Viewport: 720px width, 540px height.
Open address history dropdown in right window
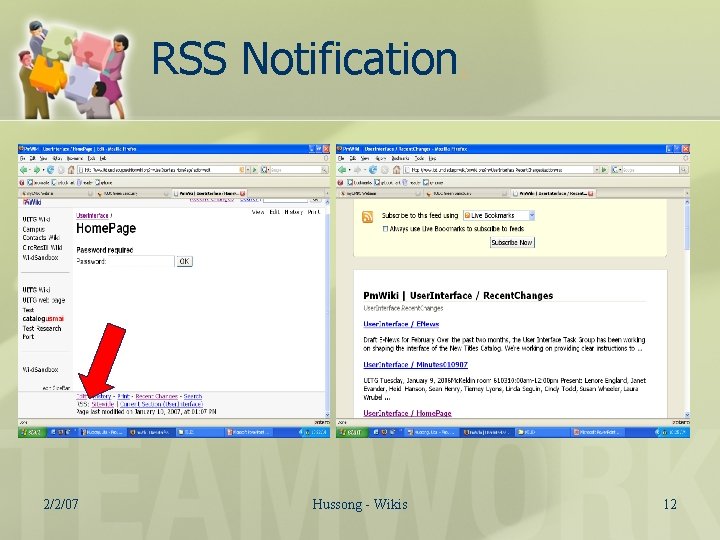point(596,170)
